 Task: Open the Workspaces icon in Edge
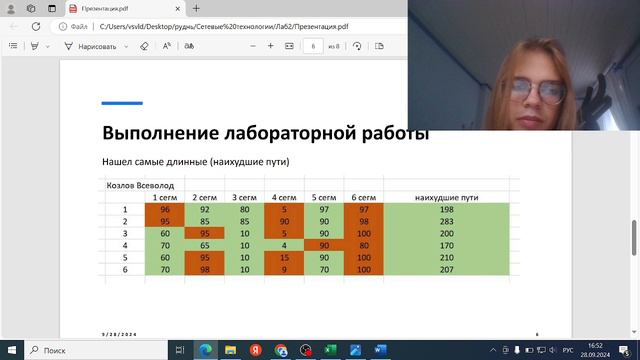(31, 9)
